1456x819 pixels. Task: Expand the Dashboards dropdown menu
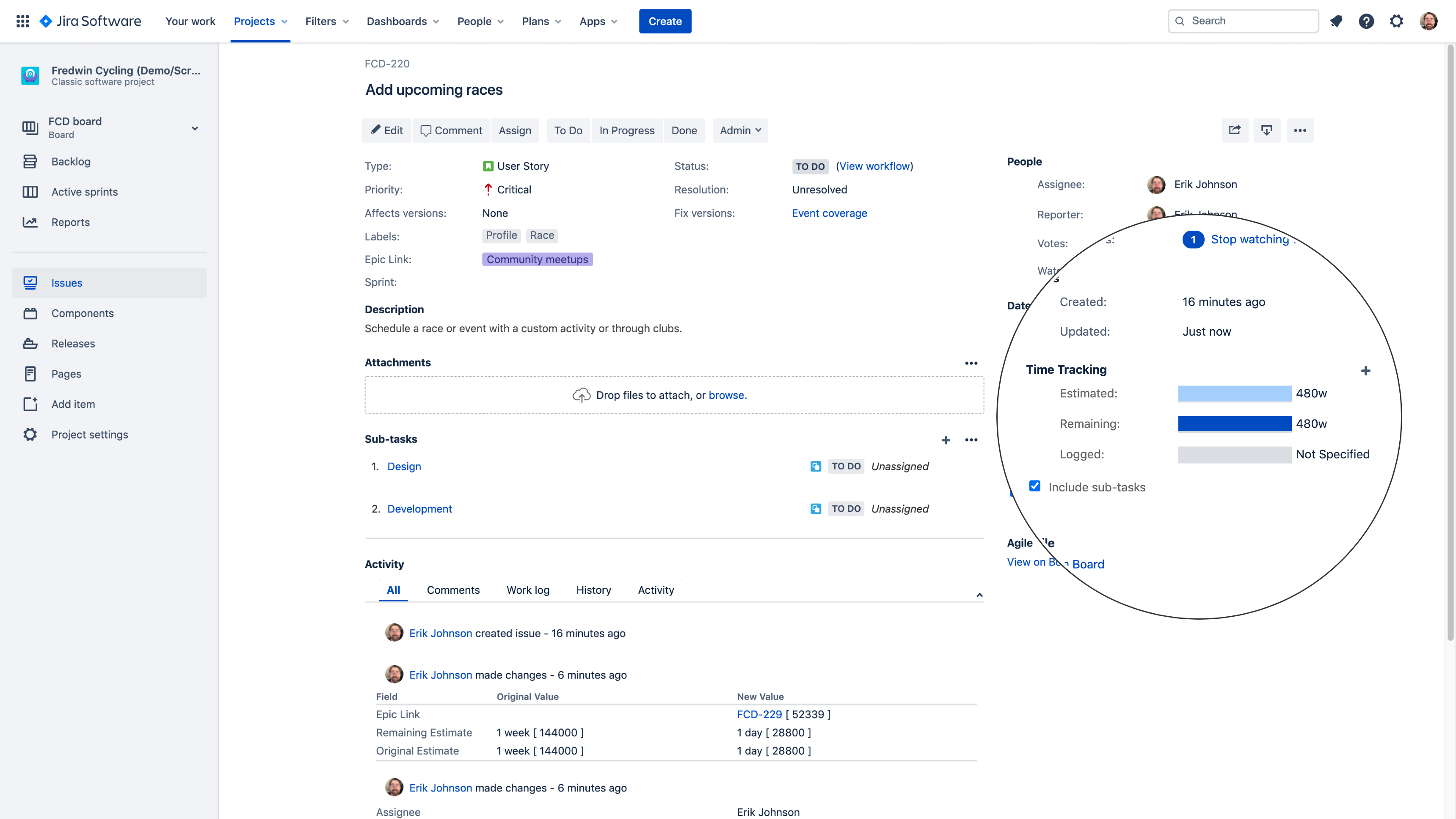tap(403, 21)
